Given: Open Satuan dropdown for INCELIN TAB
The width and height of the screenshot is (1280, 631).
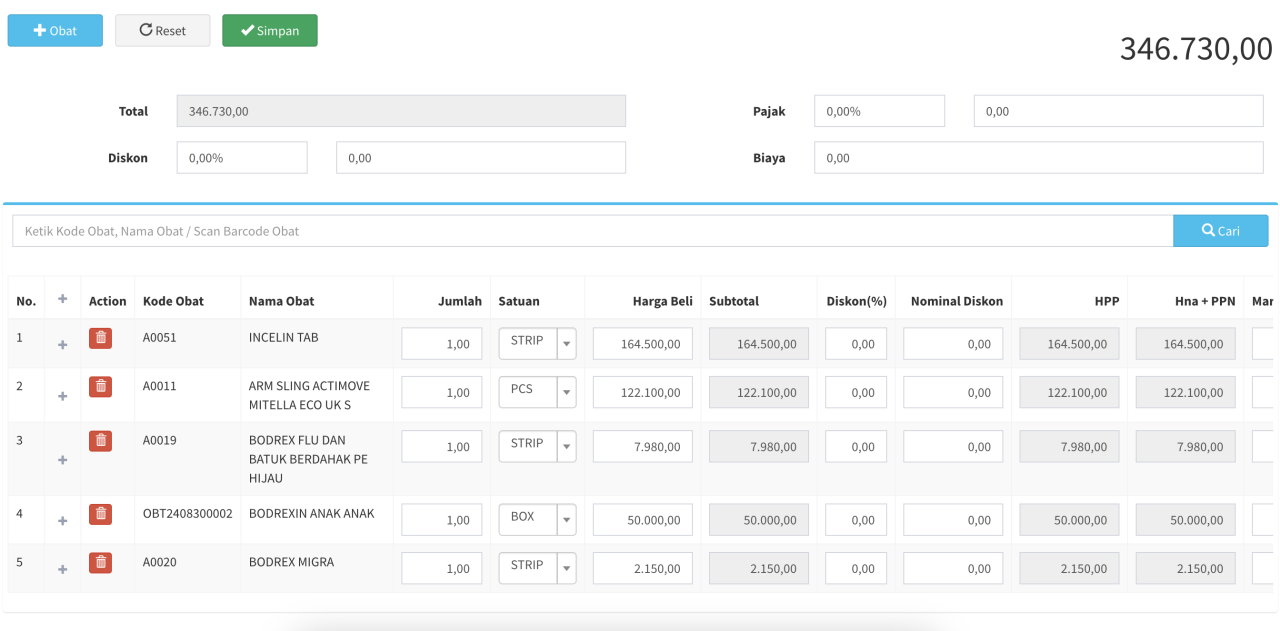Looking at the screenshot, I should point(567,343).
